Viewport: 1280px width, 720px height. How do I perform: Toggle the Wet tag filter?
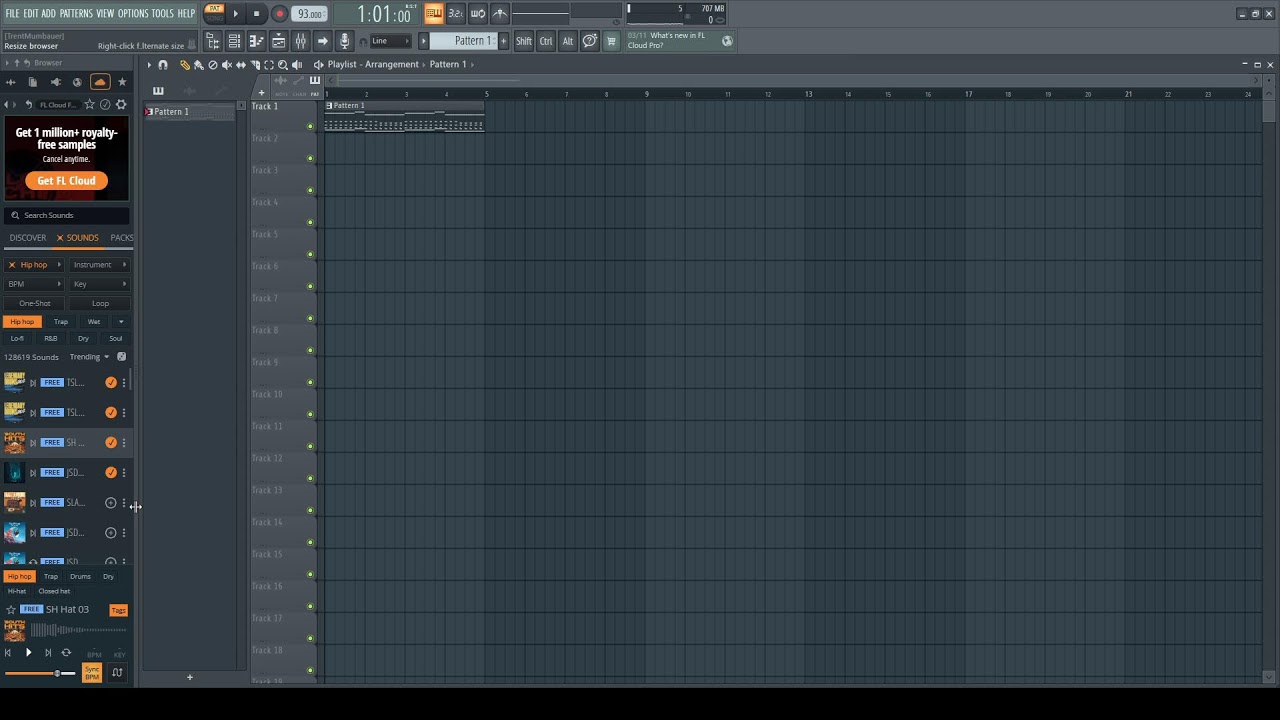click(x=94, y=322)
